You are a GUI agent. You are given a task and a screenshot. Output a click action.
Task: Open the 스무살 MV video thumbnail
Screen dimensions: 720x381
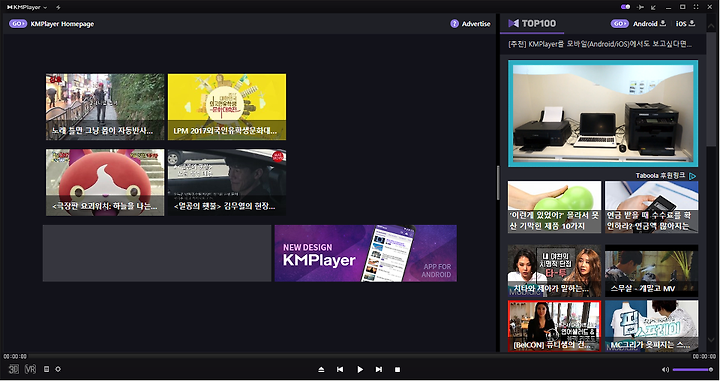pyautogui.click(x=652, y=270)
